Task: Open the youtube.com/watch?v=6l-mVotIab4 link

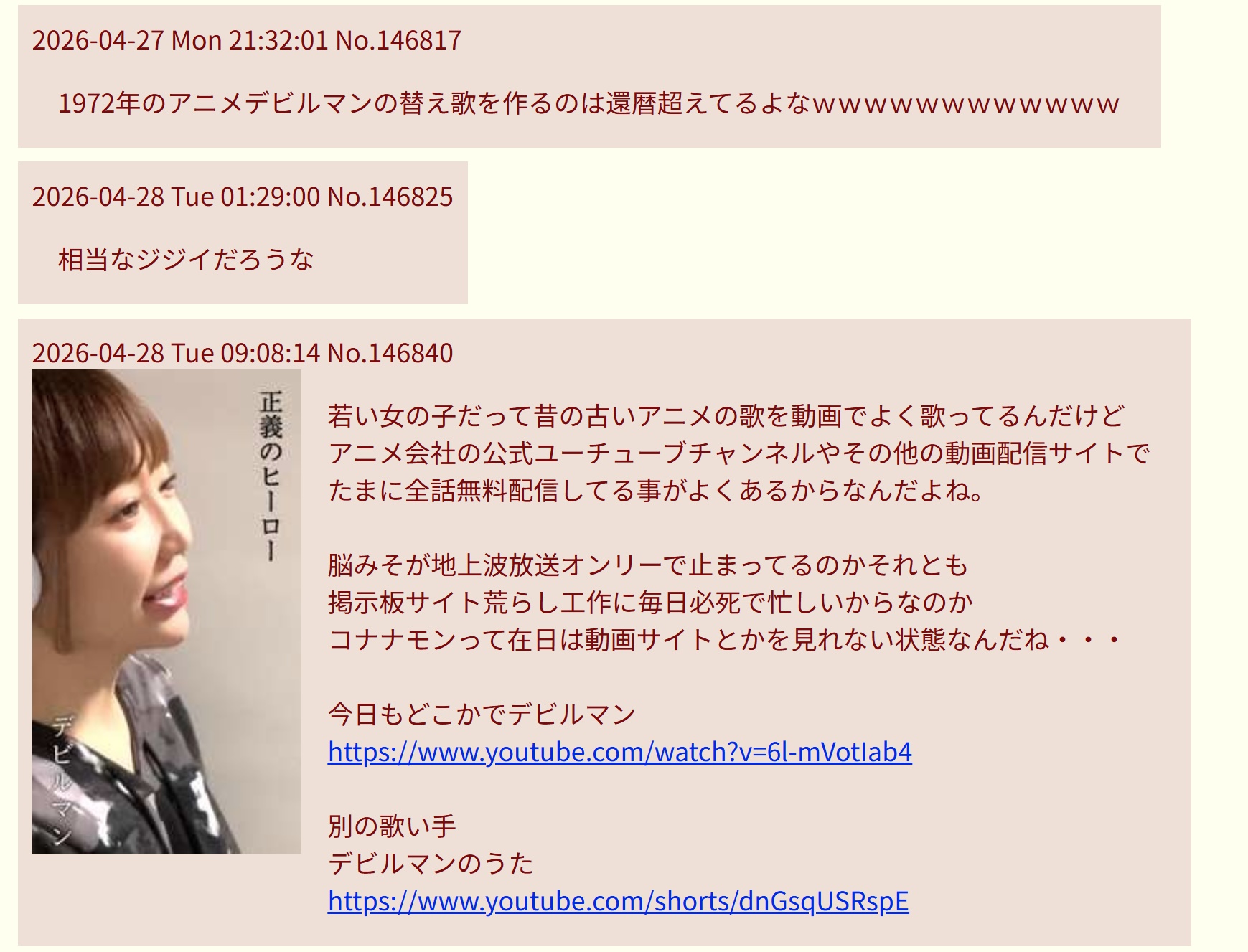Action: (x=619, y=752)
